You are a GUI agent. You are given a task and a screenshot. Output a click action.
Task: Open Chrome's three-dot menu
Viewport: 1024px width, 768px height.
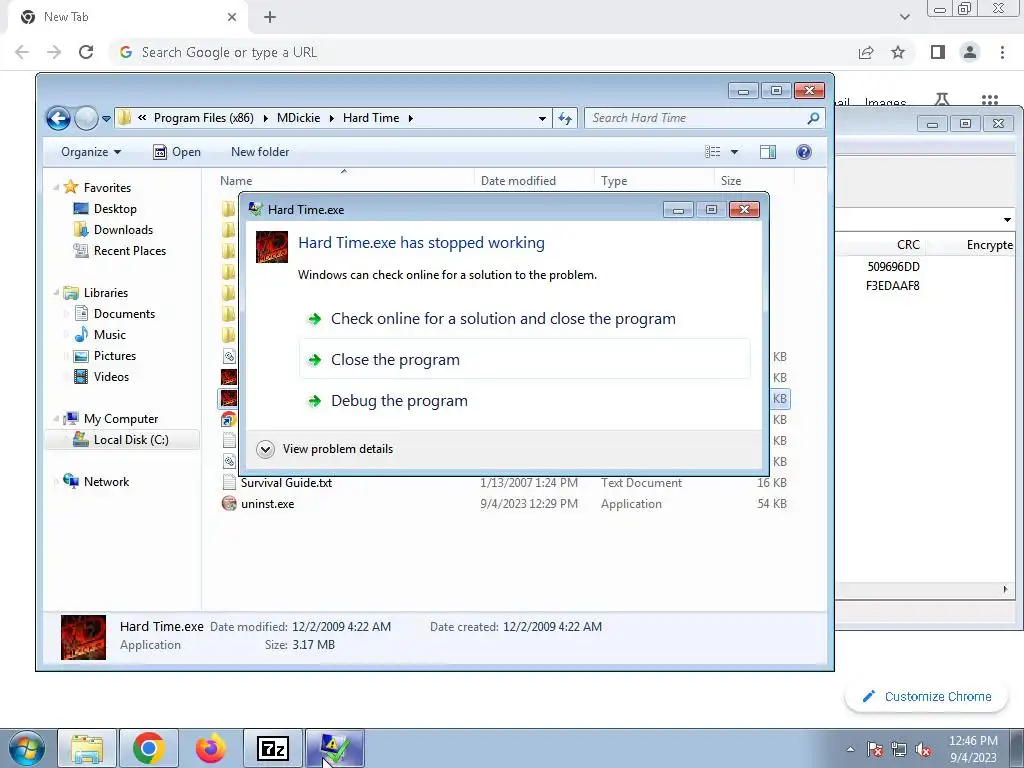coord(1002,52)
